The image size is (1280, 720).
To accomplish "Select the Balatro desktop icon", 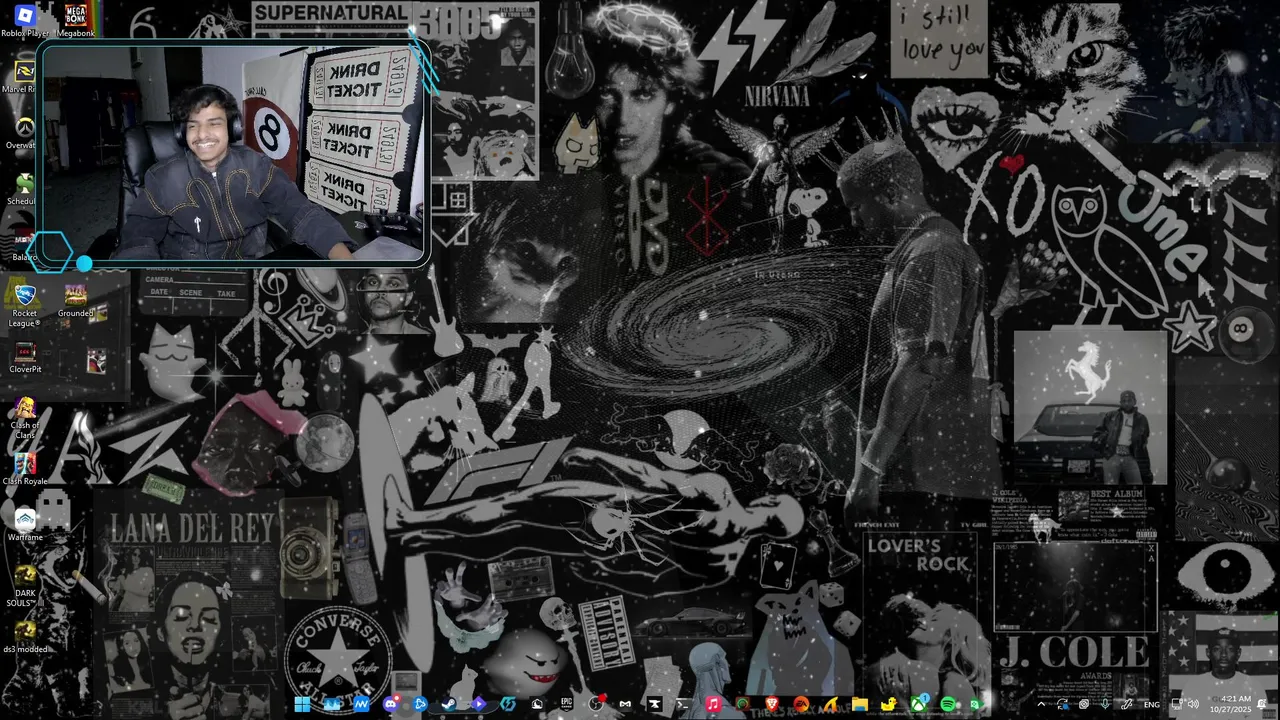I will point(24,245).
